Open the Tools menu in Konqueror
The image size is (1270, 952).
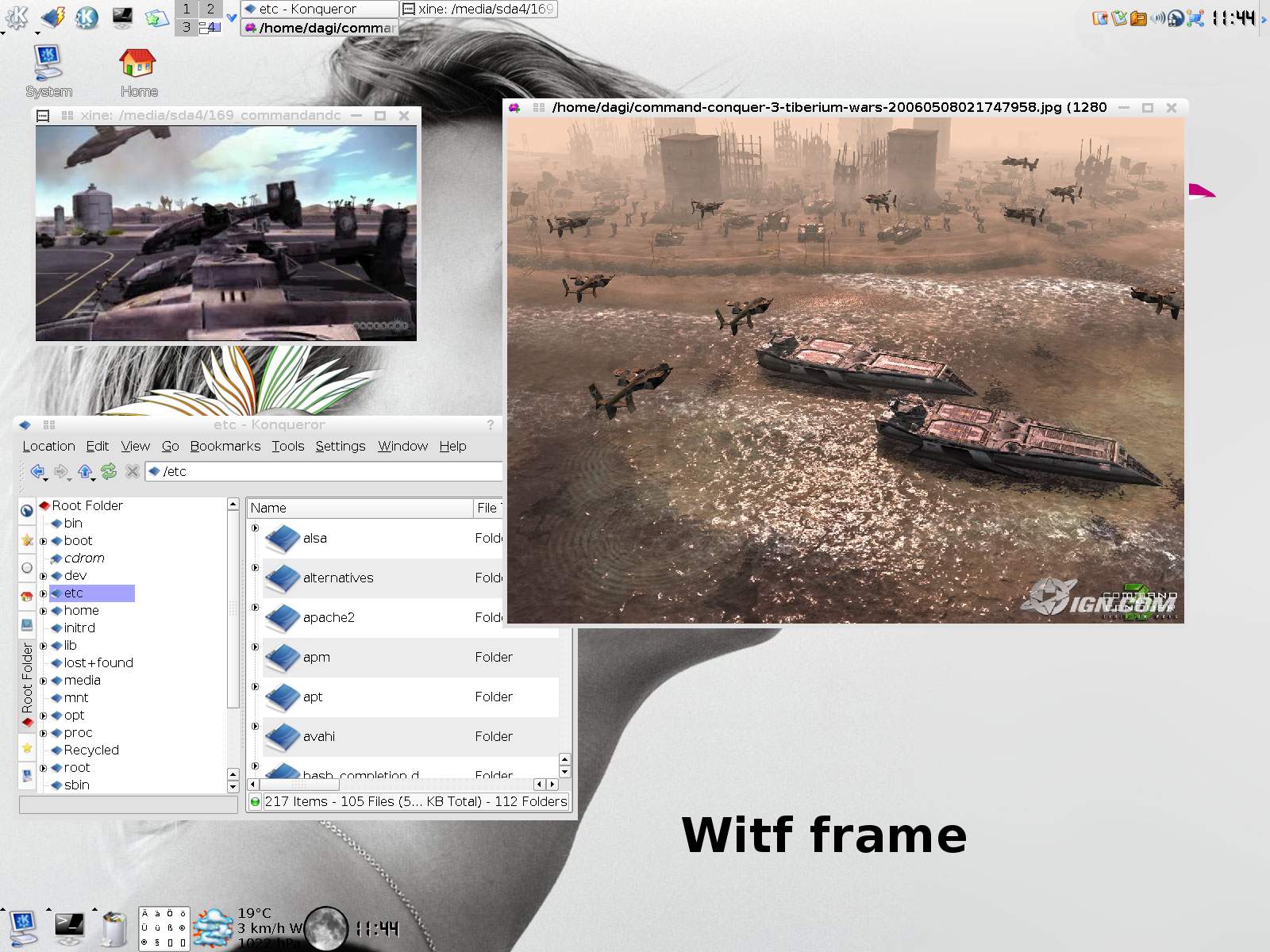point(288,446)
